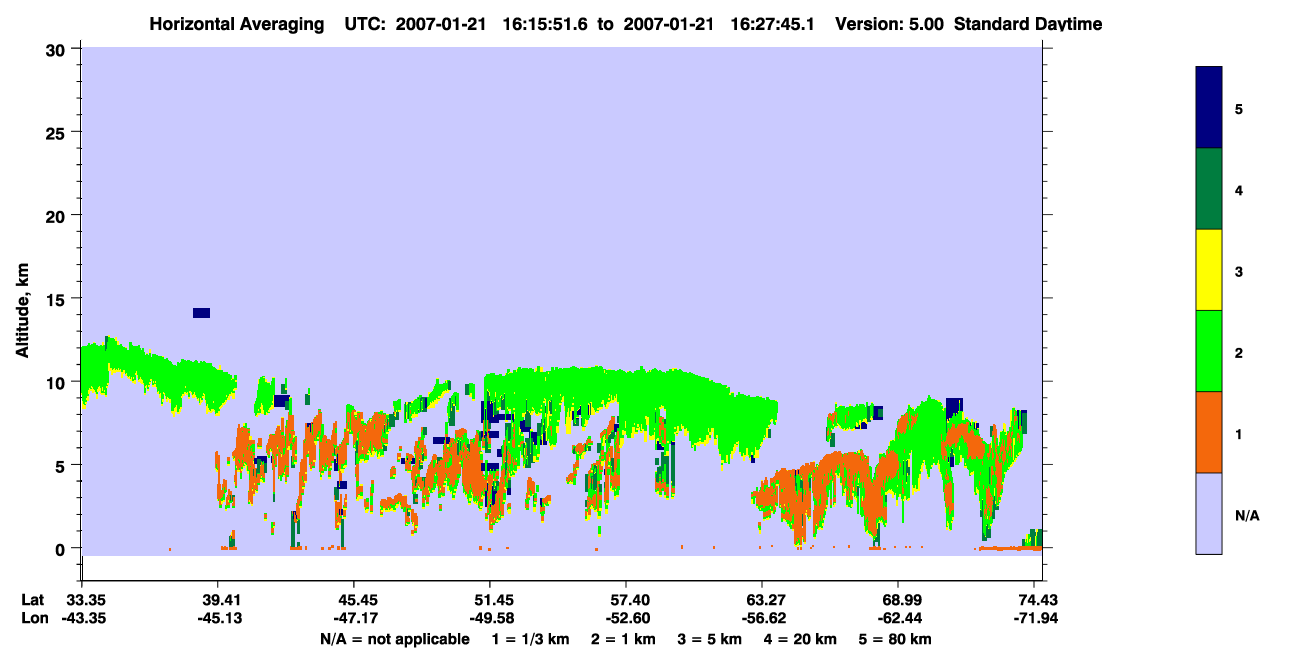Click longitude value -62.44

coord(898,618)
